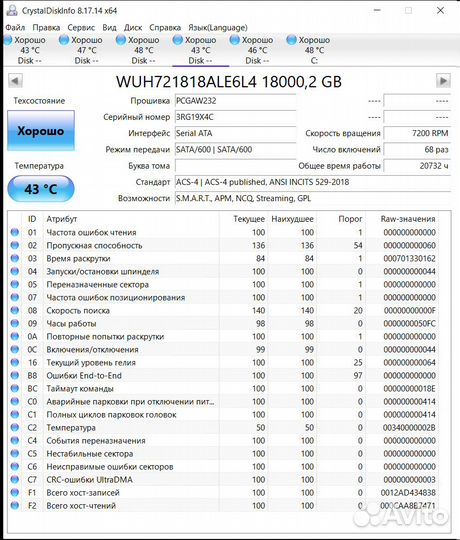The height and width of the screenshot is (540, 460).
Task: Click status orb for Всего хост-чтений
Action: click(15, 506)
